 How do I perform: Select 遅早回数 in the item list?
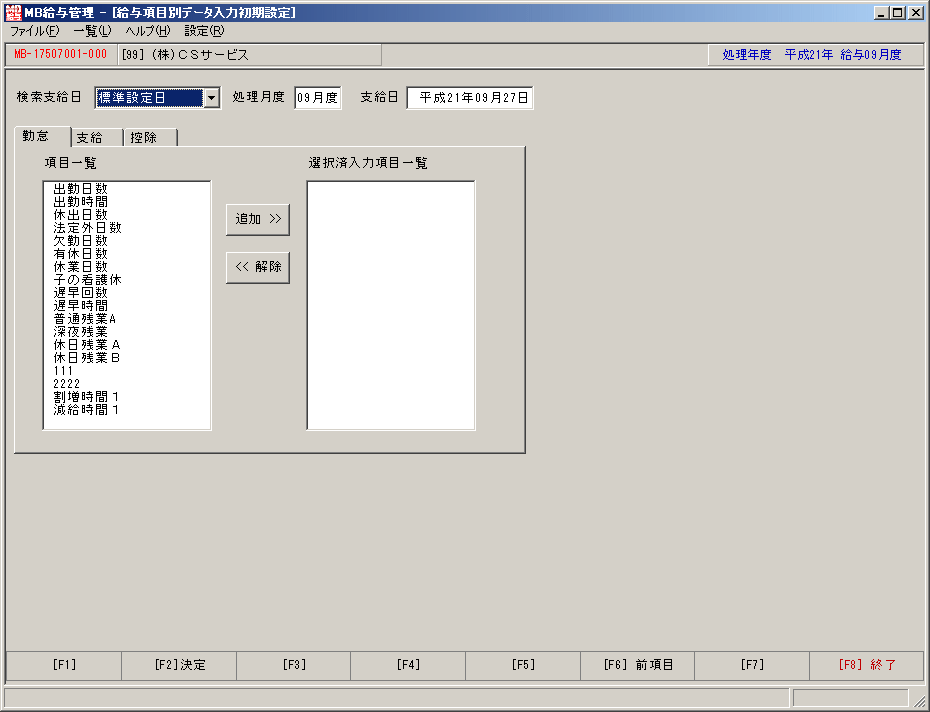point(81,293)
